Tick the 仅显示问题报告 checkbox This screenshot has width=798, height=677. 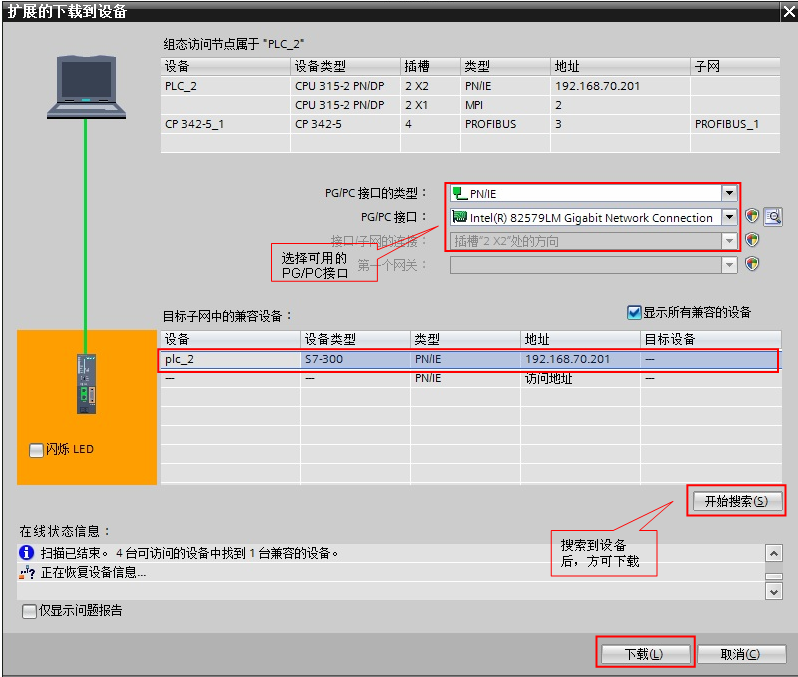(x=29, y=611)
